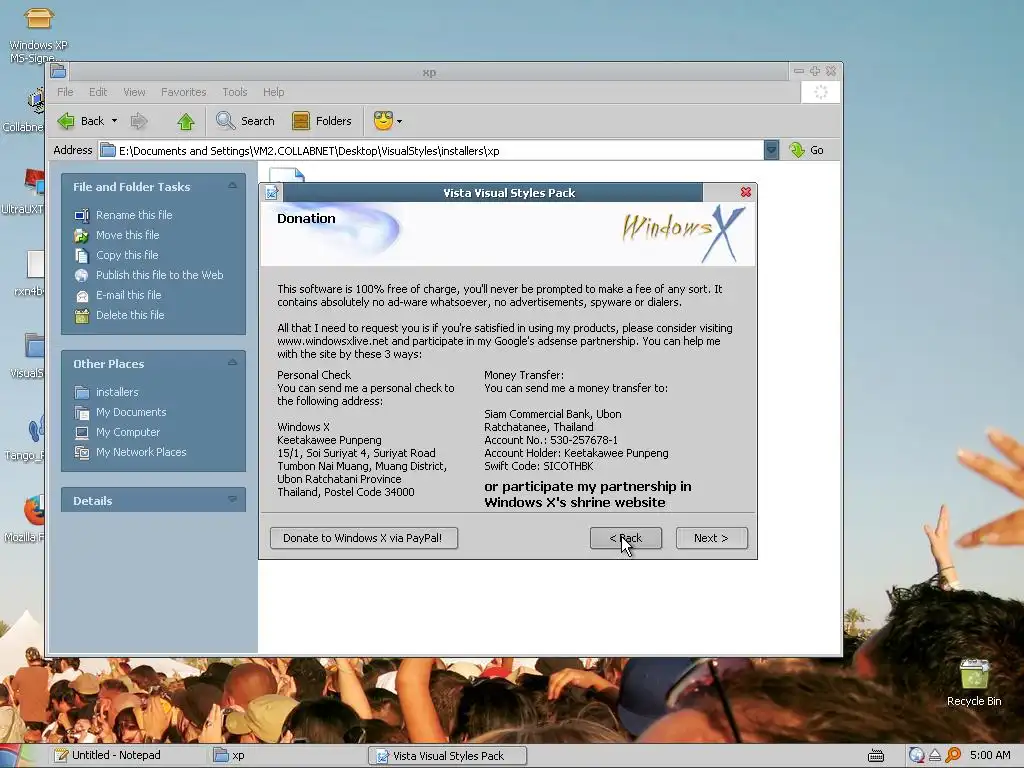1024x768 pixels.
Task: Open My Network Places link
Action: pos(141,452)
